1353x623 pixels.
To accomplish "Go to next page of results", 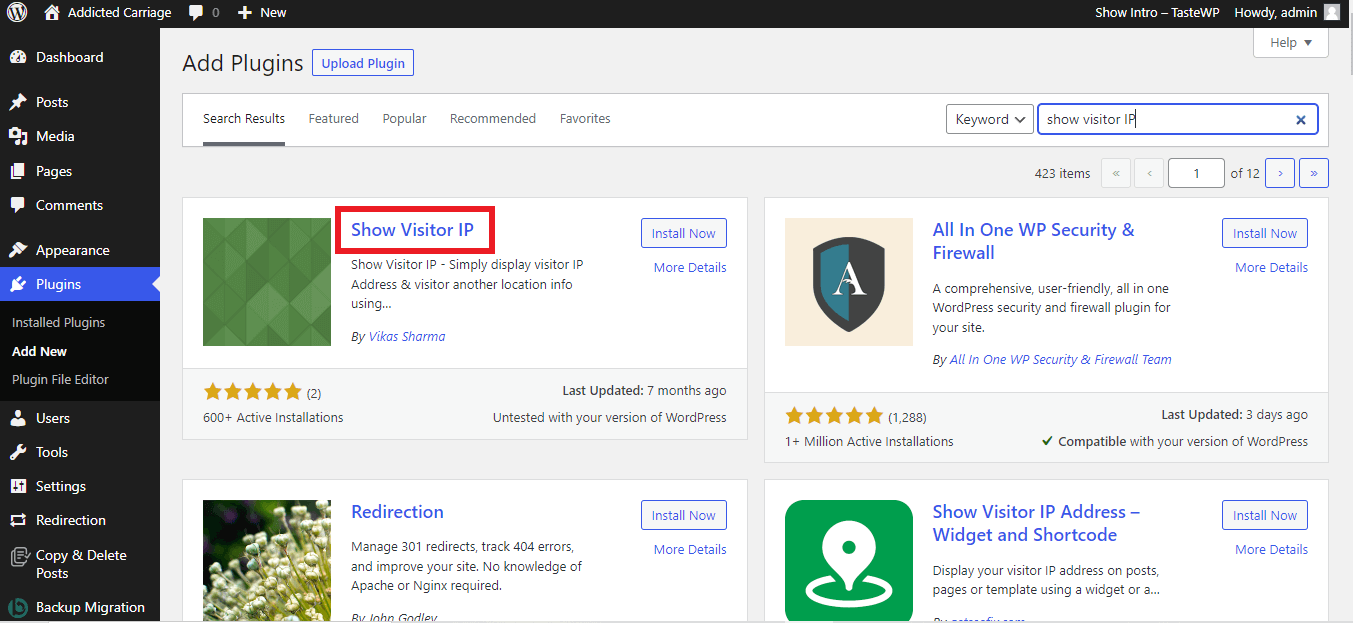I will (x=1280, y=173).
